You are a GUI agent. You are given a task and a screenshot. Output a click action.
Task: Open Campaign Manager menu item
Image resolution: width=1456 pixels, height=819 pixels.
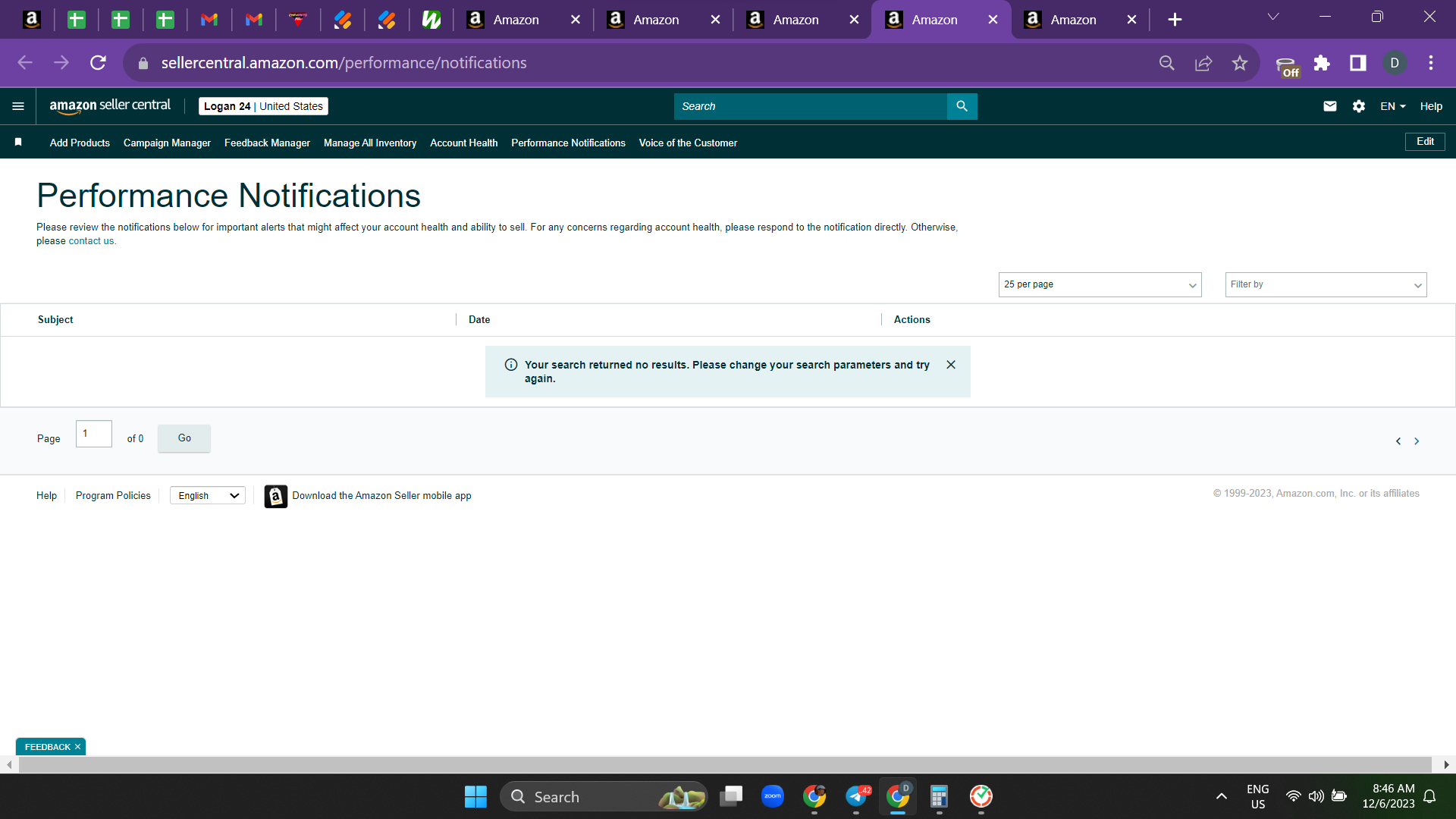pyautogui.click(x=167, y=143)
